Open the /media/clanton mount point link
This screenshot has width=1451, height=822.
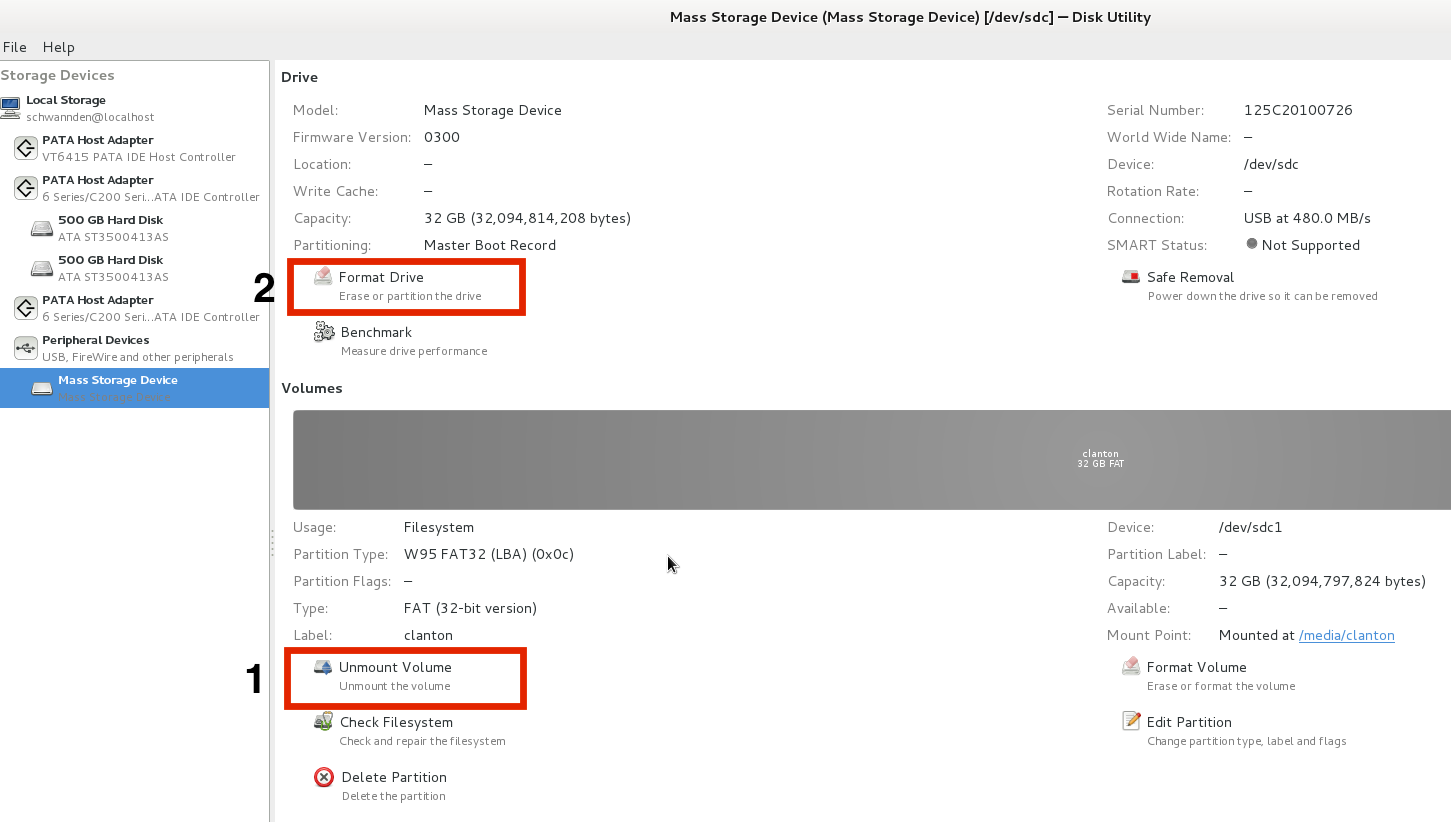point(1346,635)
